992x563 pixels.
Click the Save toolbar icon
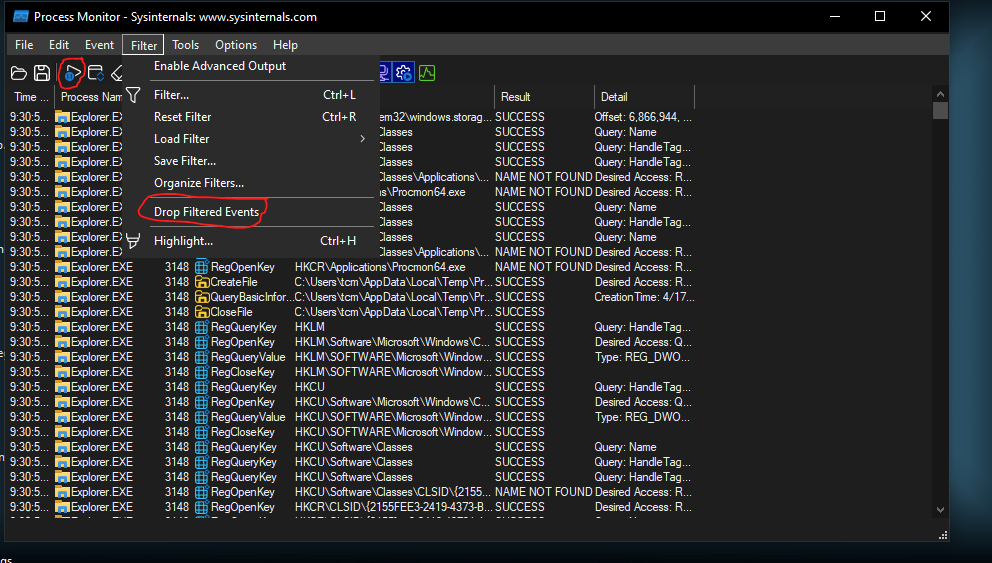point(42,73)
